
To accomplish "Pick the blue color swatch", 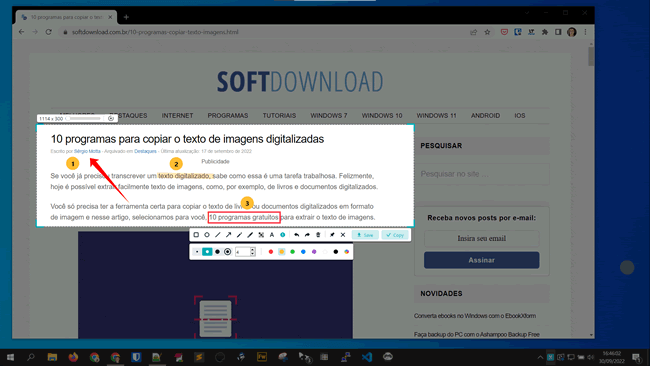I will point(303,252).
